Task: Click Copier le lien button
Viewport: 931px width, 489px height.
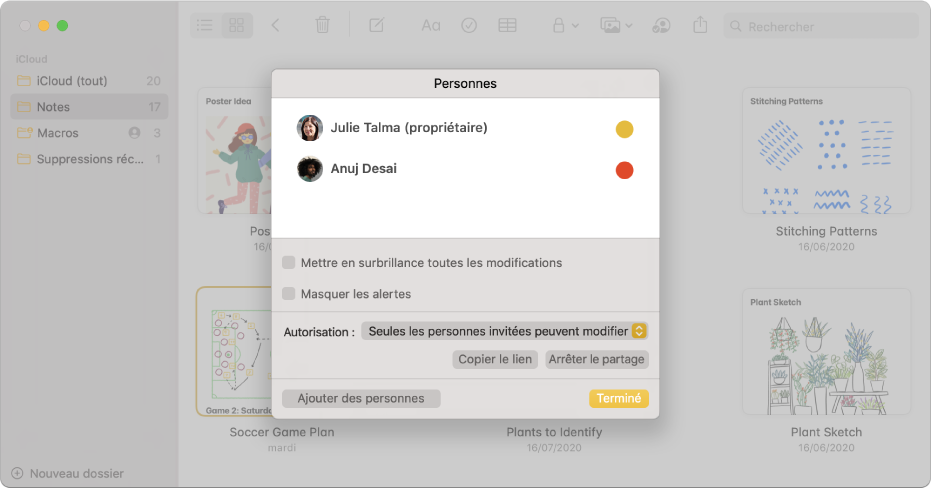Action: click(495, 359)
